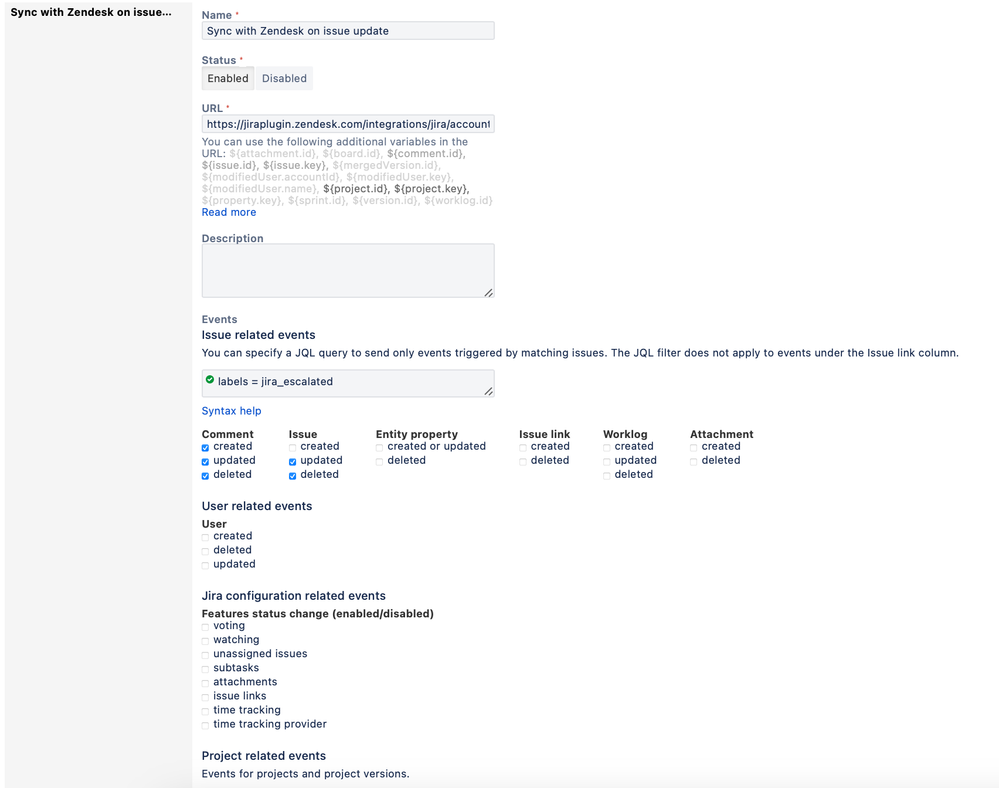Enable the issue links feature checkbox

click(205, 698)
